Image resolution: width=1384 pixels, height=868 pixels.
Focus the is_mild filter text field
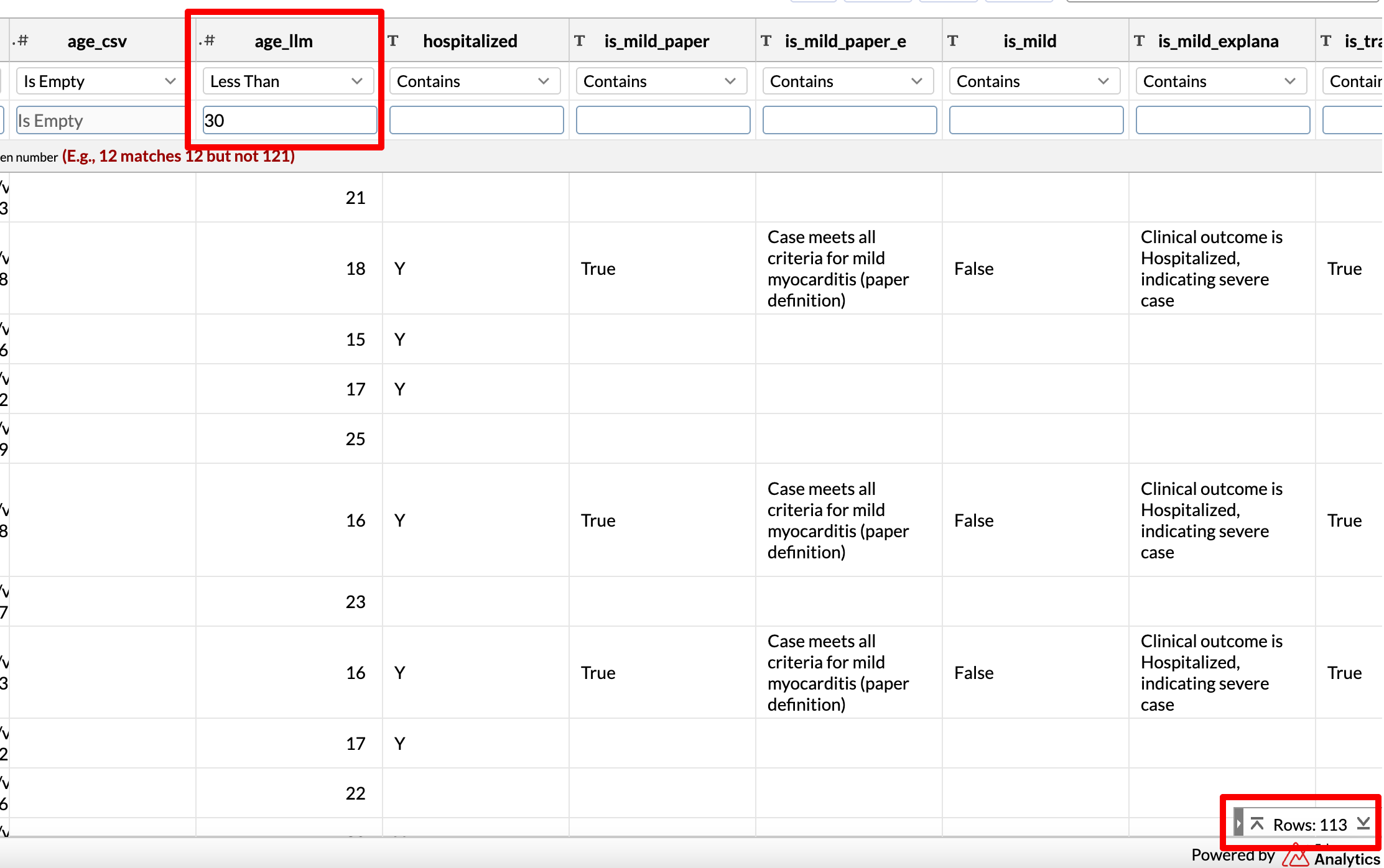(1036, 120)
